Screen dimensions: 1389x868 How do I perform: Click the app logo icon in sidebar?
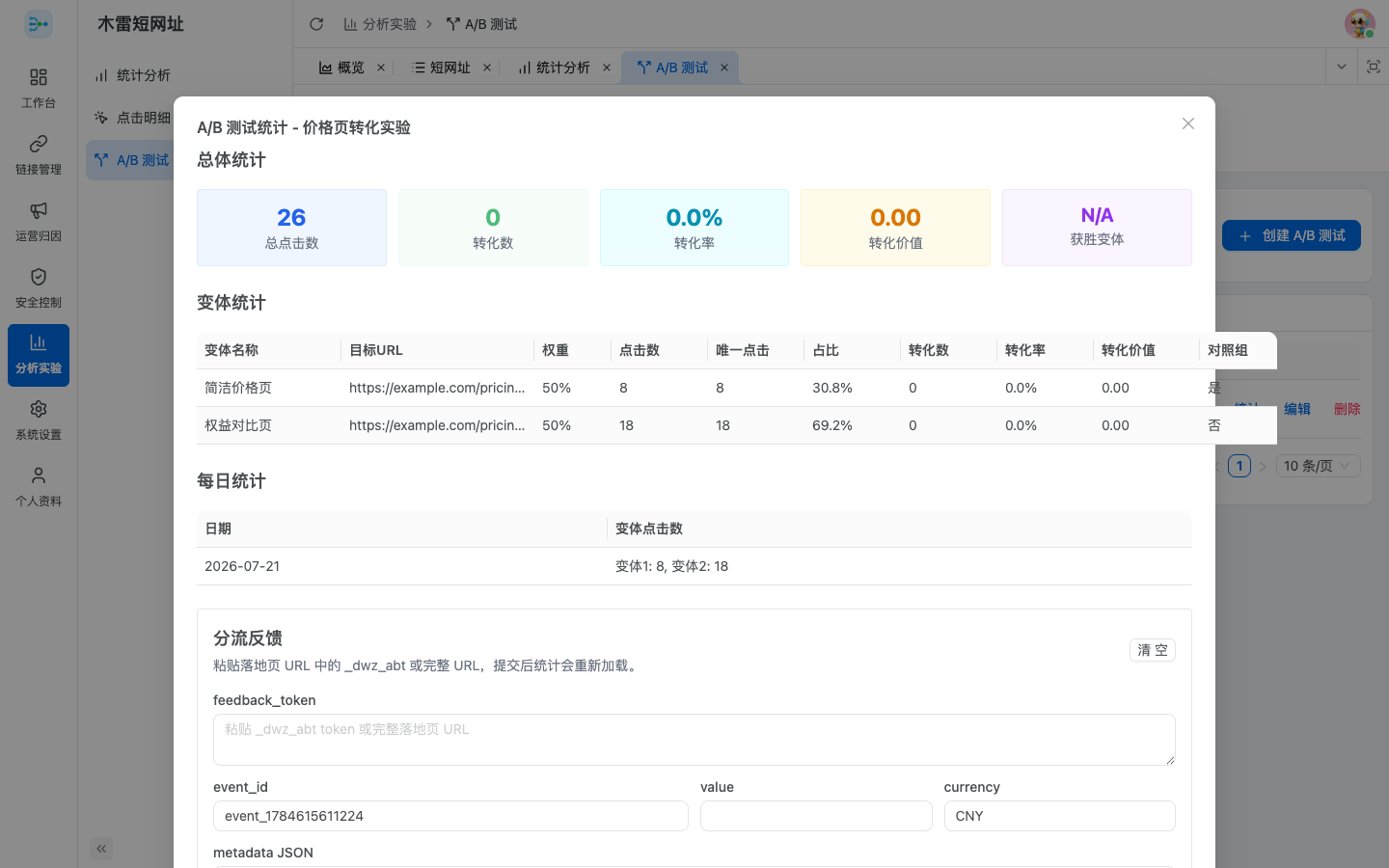click(x=39, y=24)
